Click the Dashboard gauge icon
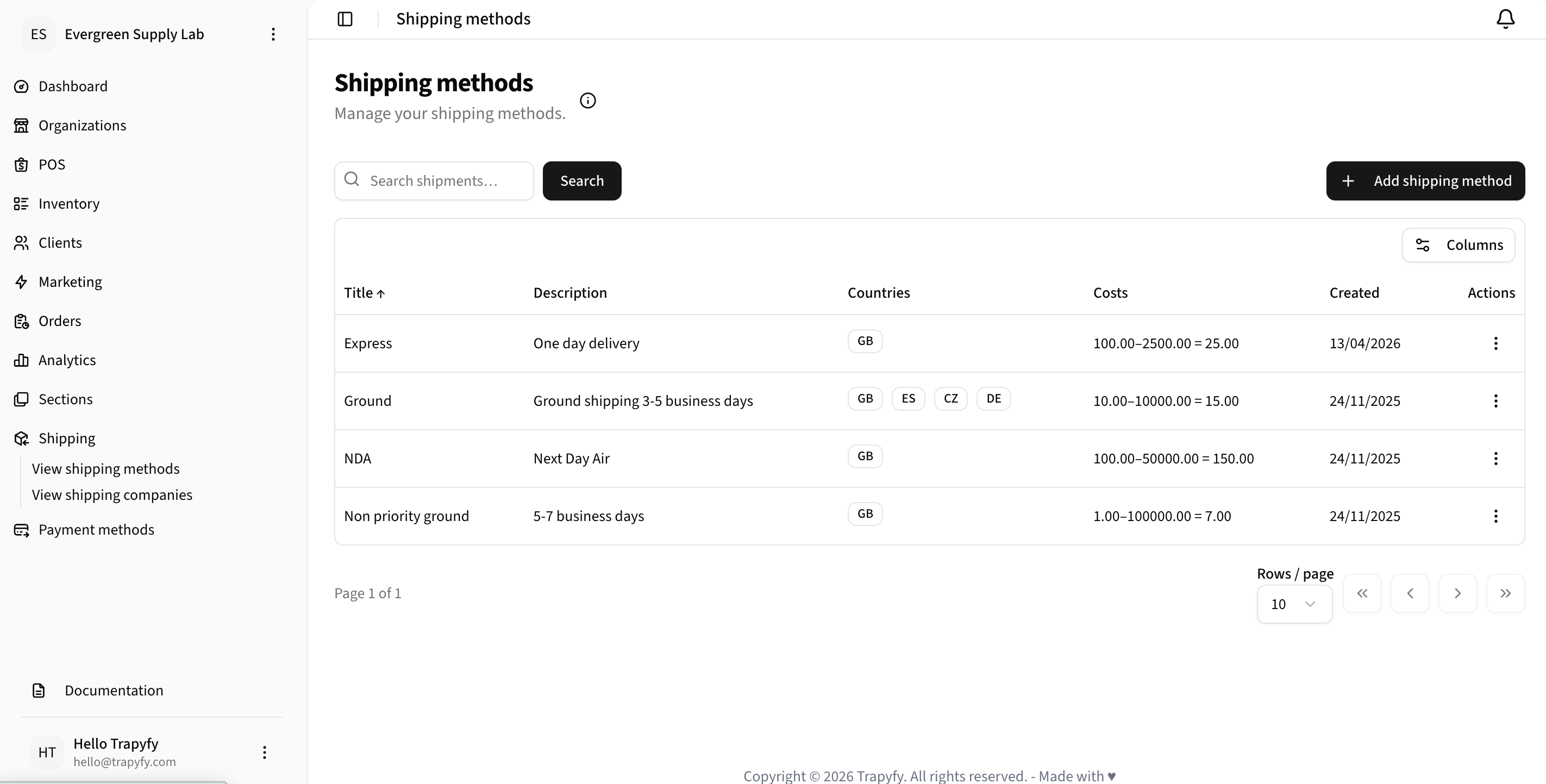This screenshot has height=784, width=1546. coord(21,86)
